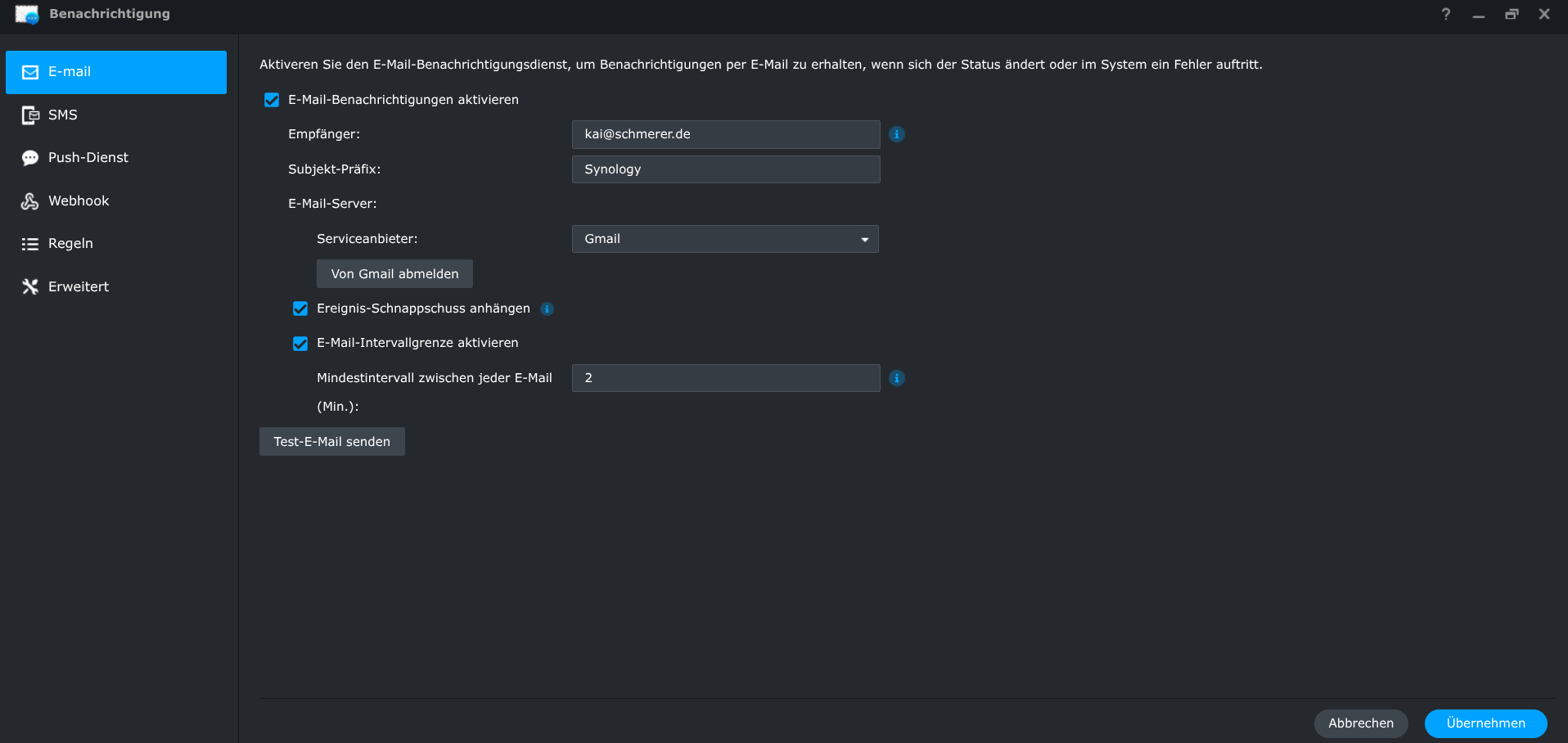This screenshot has height=743, width=1568.
Task: Toggle Ereignis-Schnappschuss anhängen checkbox
Action: [x=300, y=308]
